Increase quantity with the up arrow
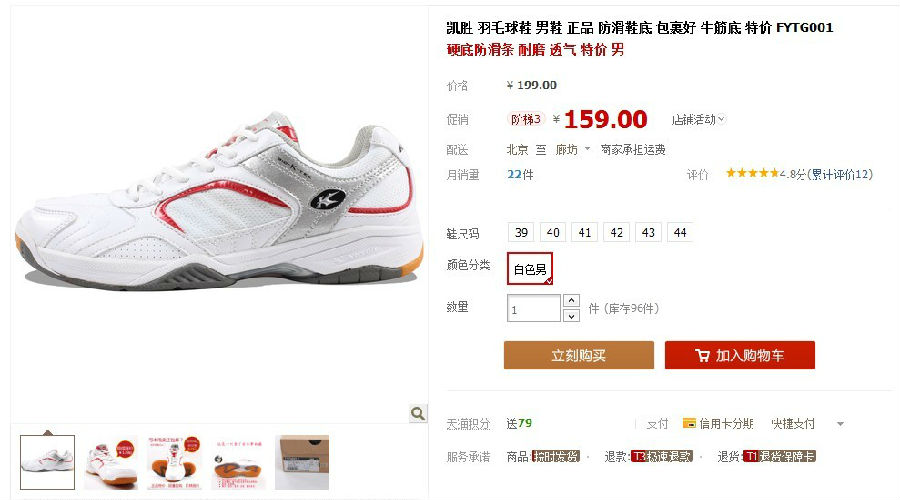This screenshot has width=900, height=500. [571, 301]
